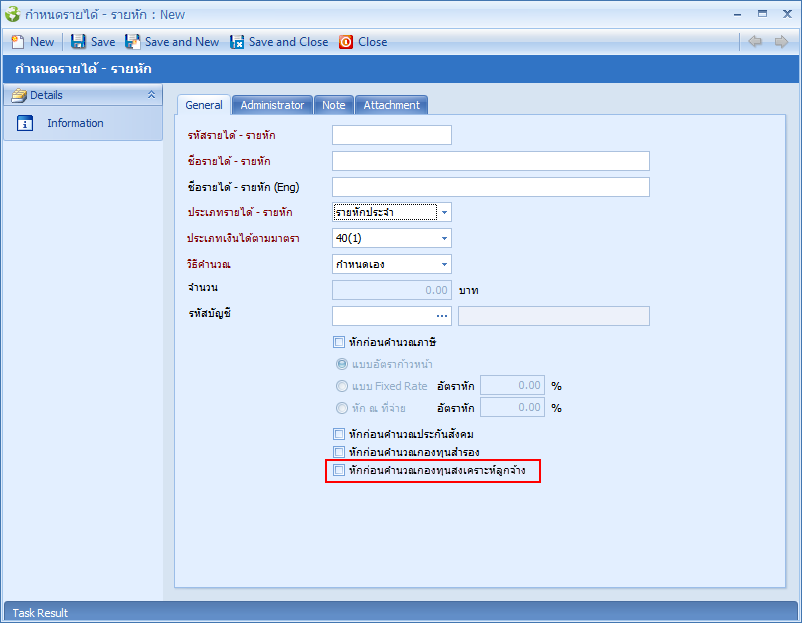Click the รหัสรายได้ - รายหัก input field
Viewport: 802px width, 623px height.
pyautogui.click(x=391, y=135)
